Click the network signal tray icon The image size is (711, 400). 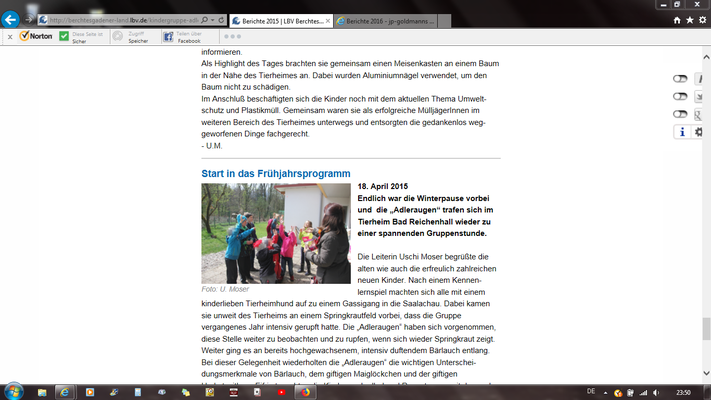643,393
